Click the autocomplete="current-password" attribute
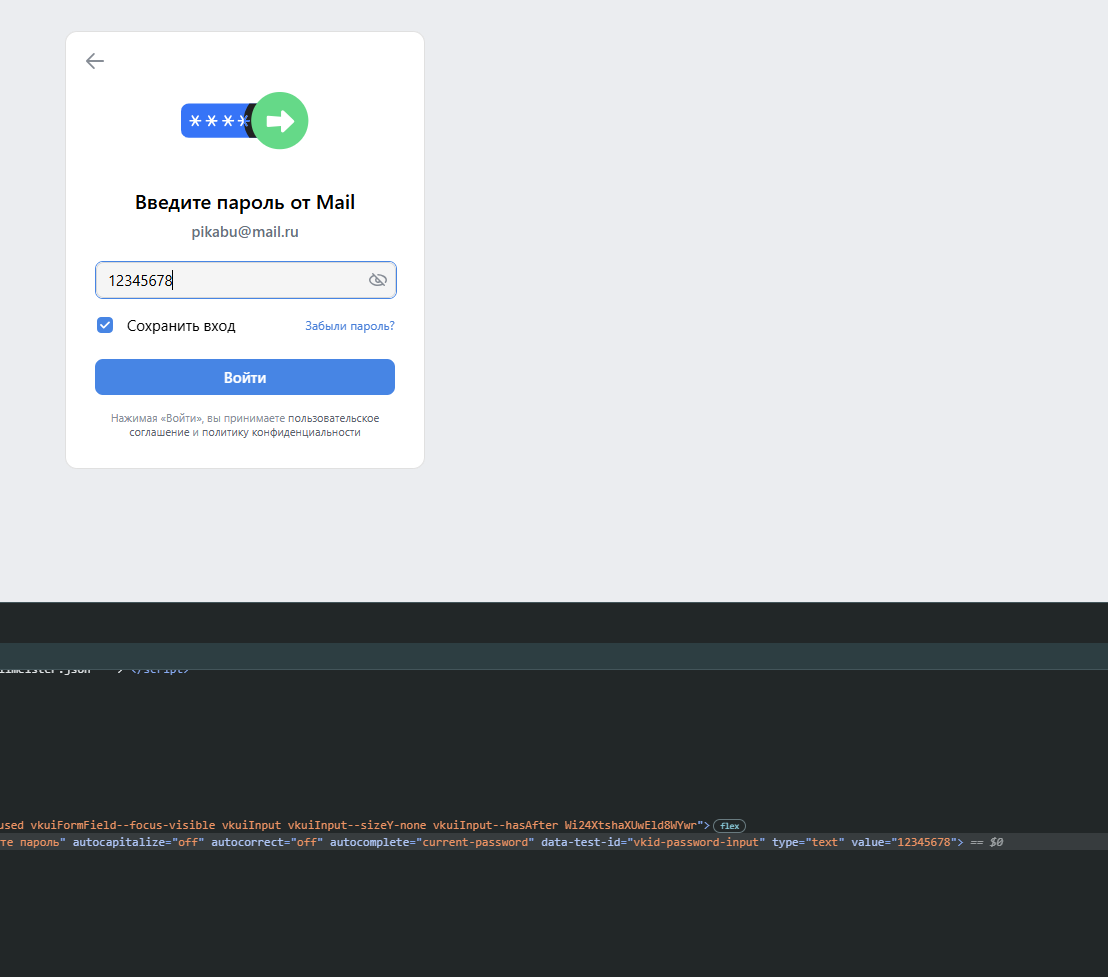 click(431, 842)
